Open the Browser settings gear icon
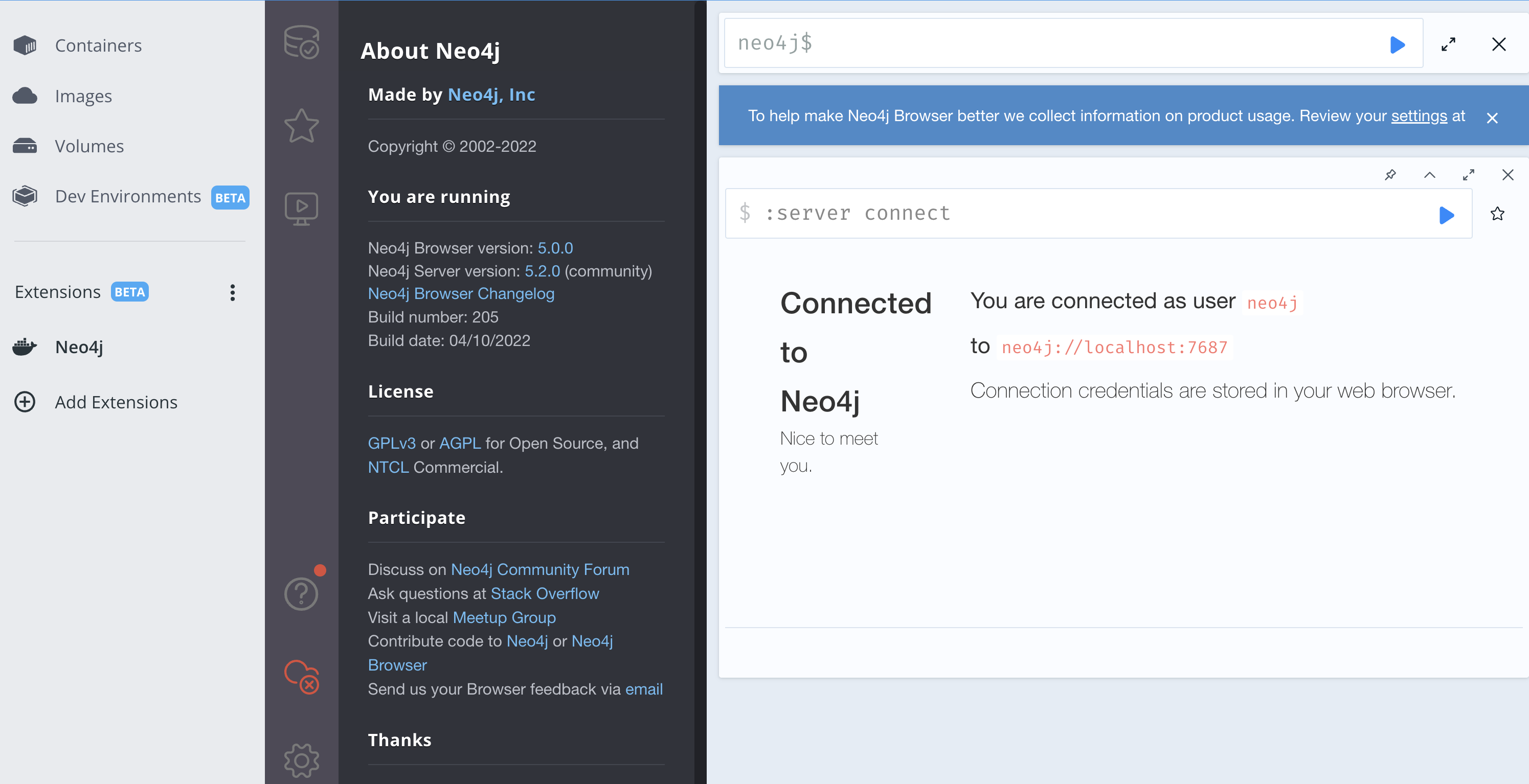This screenshot has height=784, width=1529. pyautogui.click(x=302, y=760)
